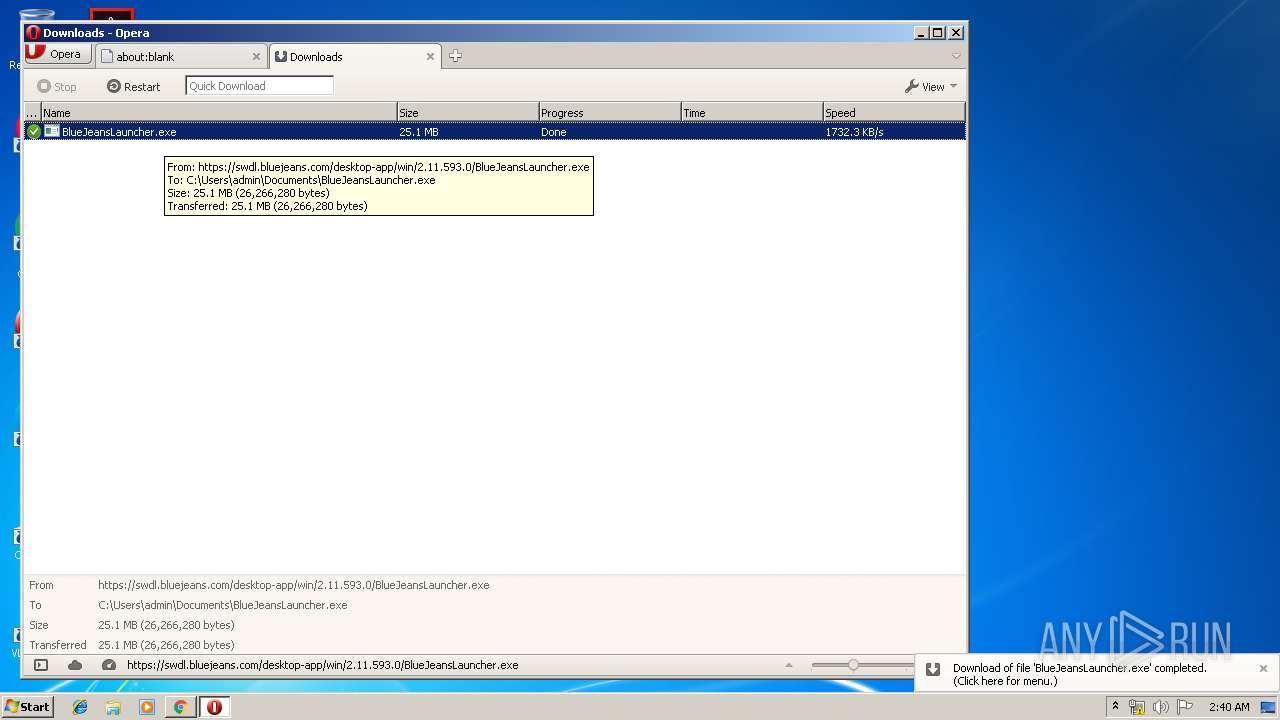This screenshot has width=1280, height=720.
Task: Sort downloads by Name column
Action: pyautogui.click(x=218, y=113)
